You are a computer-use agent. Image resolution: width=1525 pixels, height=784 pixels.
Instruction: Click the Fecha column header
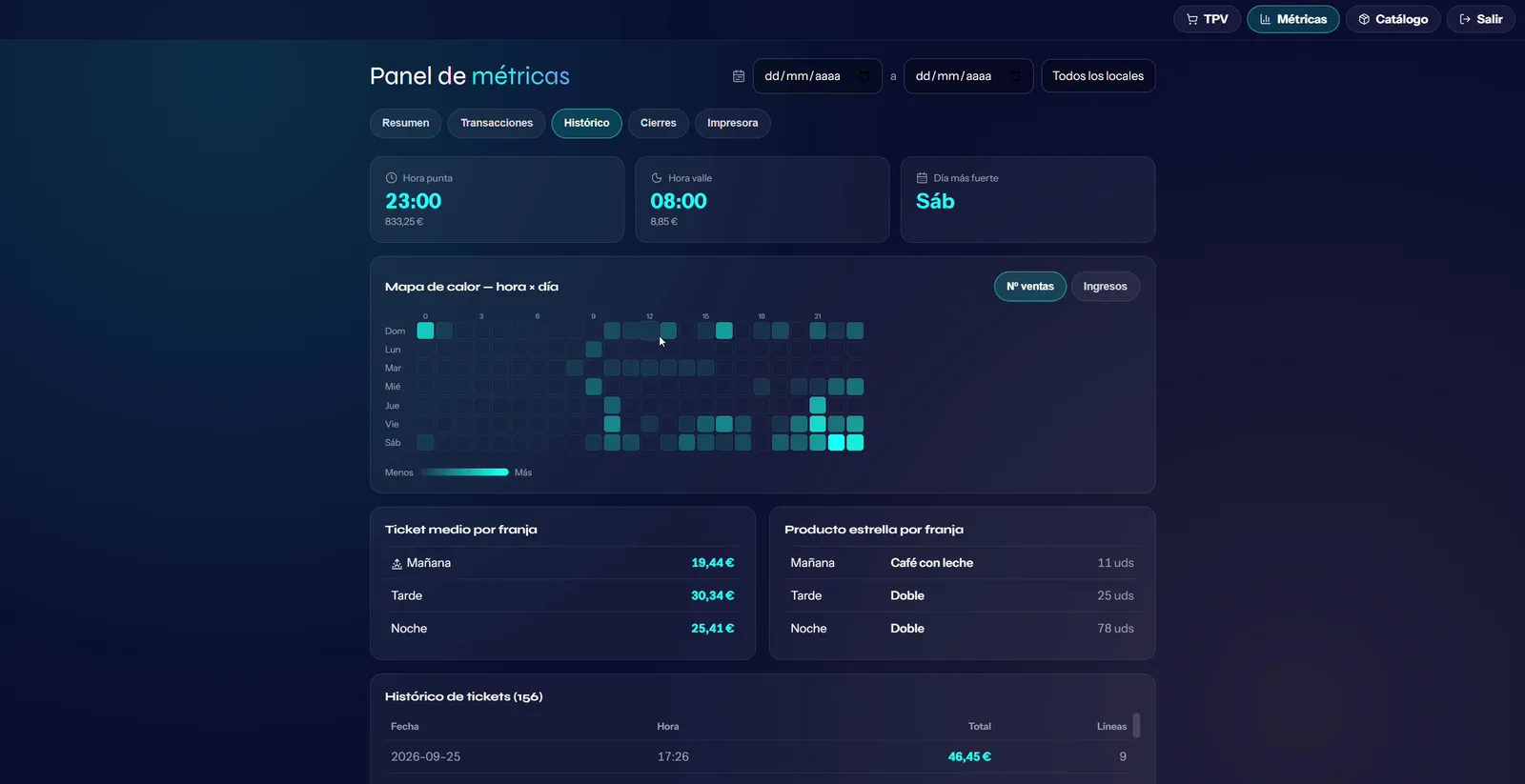[x=405, y=727]
